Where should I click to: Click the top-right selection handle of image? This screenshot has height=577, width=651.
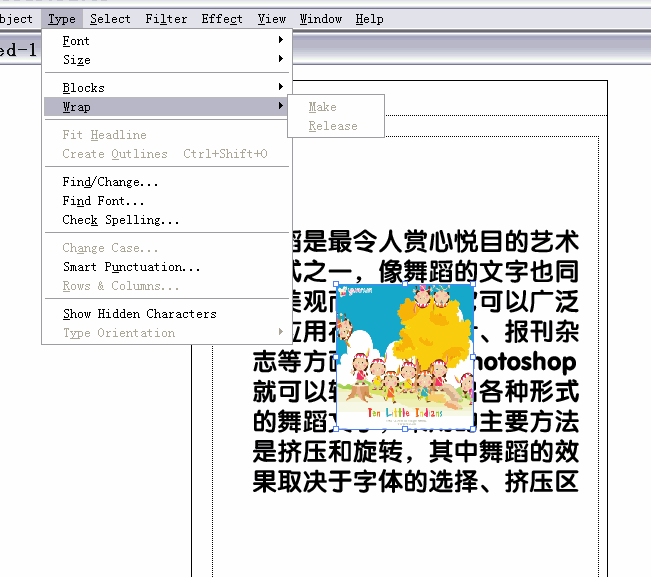[473, 284]
